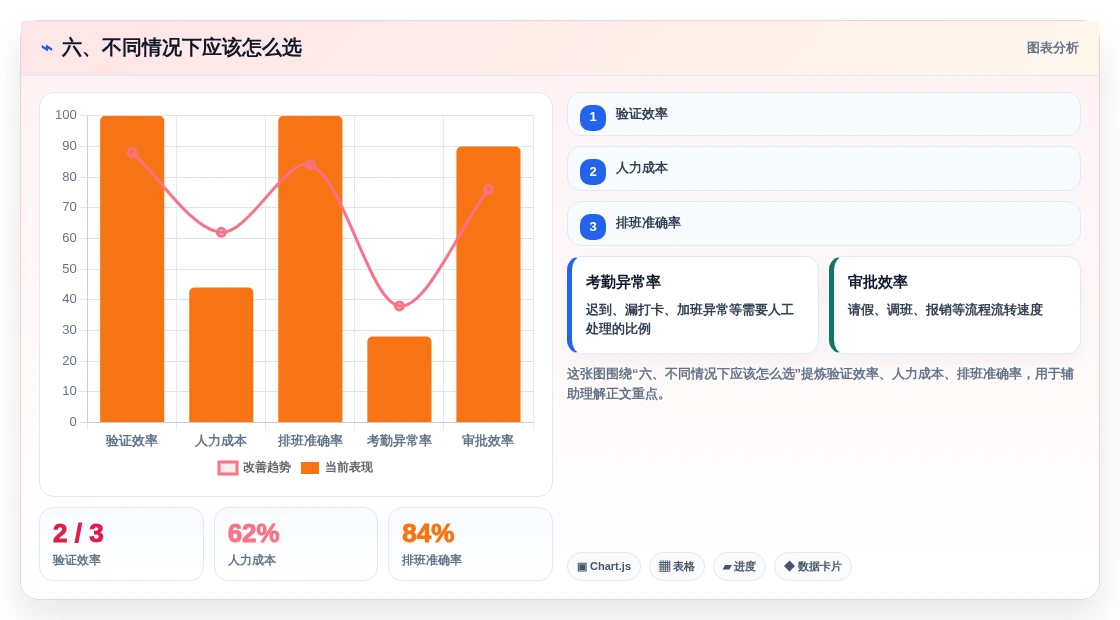1120x620 pixels.
Task: Open the 验证效率 list item
Action: [x=824, y=114]
